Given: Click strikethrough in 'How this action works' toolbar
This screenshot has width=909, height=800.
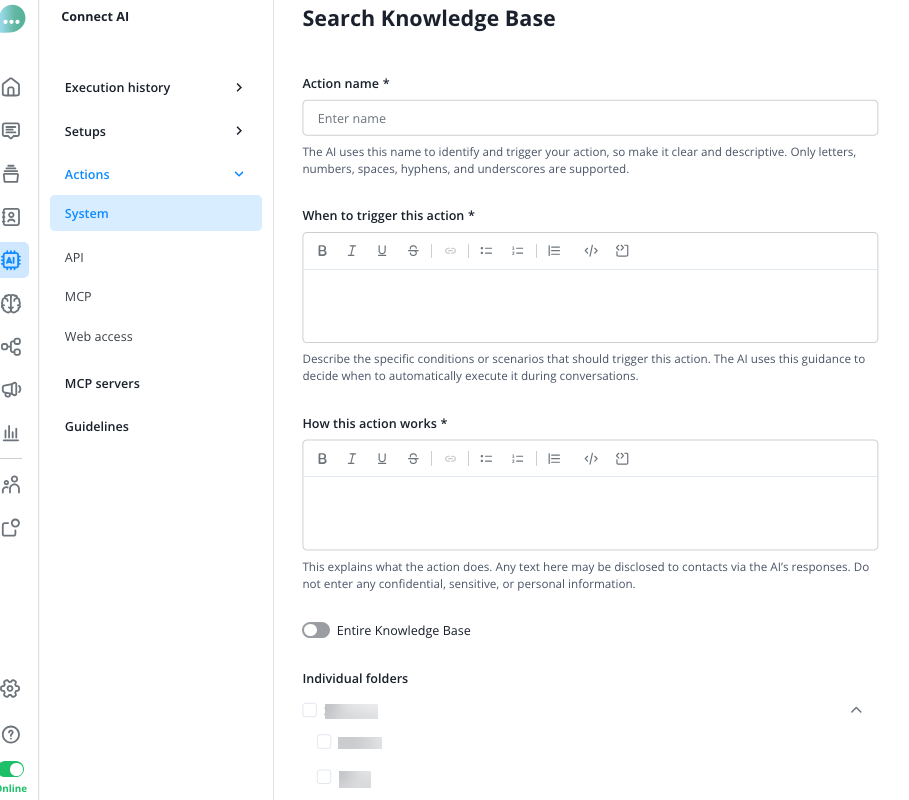Looking at the screenshot, I should point(413,459).
